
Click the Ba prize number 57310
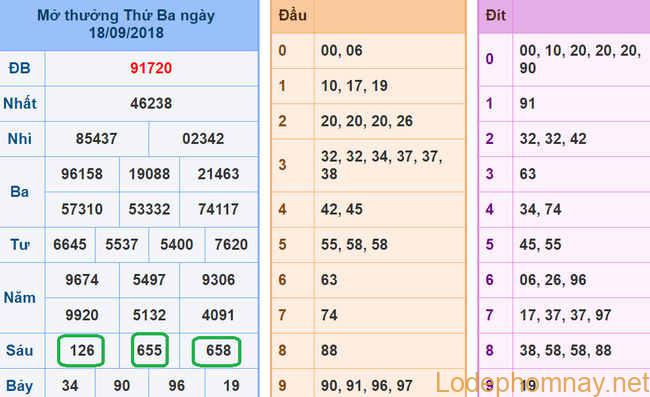click(x=82, y=209)
